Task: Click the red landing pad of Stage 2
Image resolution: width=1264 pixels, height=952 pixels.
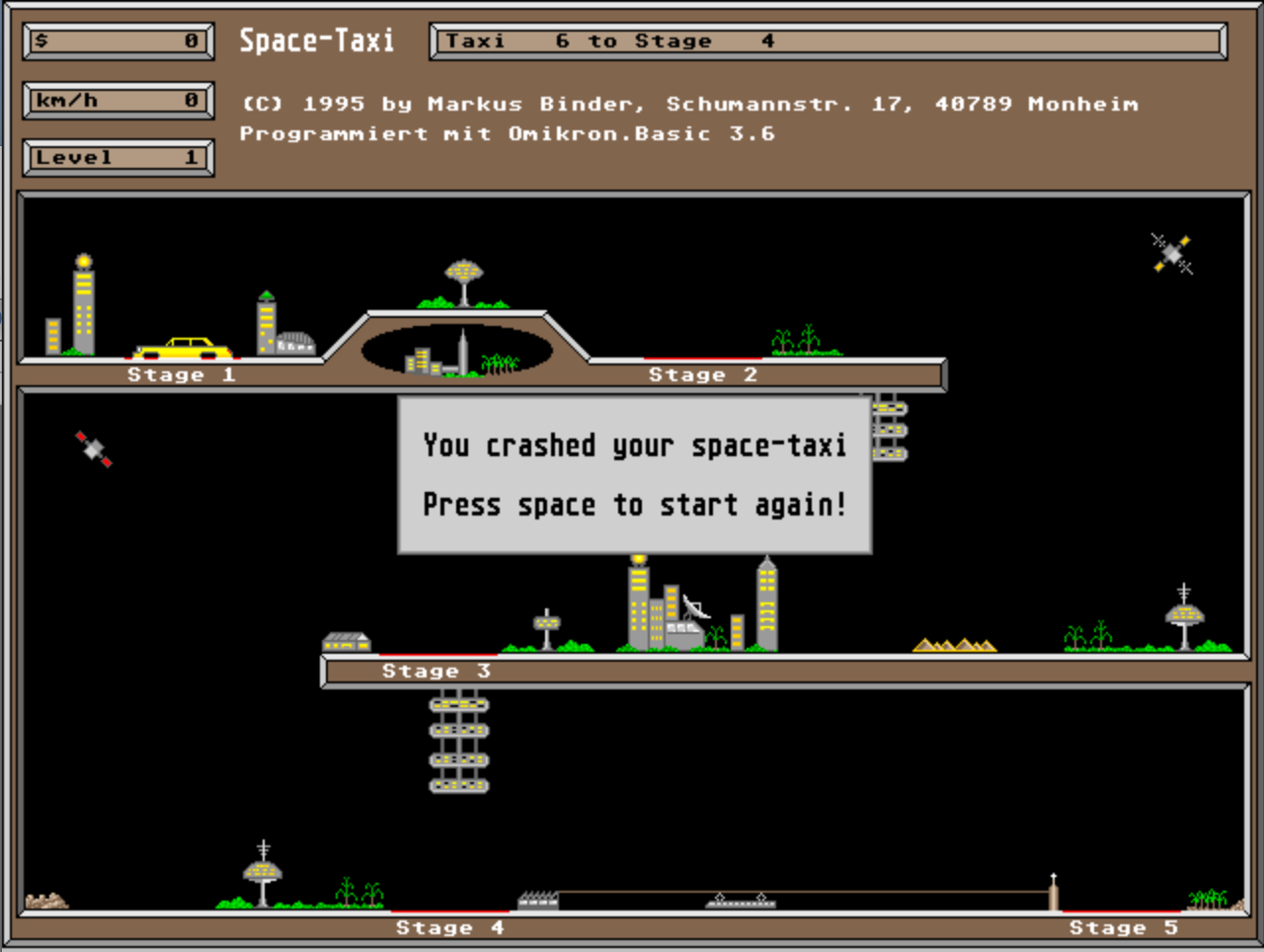Action: click(x=702, y=358)
